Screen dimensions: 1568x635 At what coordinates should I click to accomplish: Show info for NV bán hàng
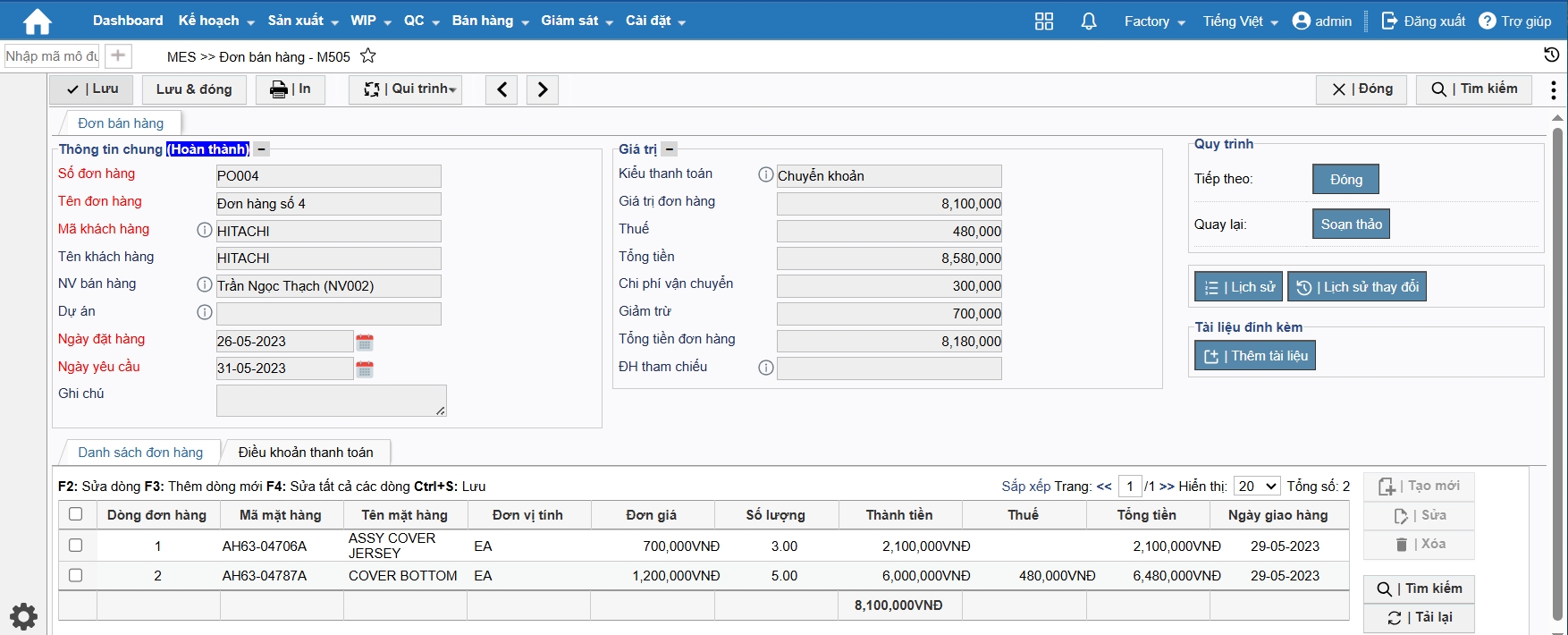point(205,284)
